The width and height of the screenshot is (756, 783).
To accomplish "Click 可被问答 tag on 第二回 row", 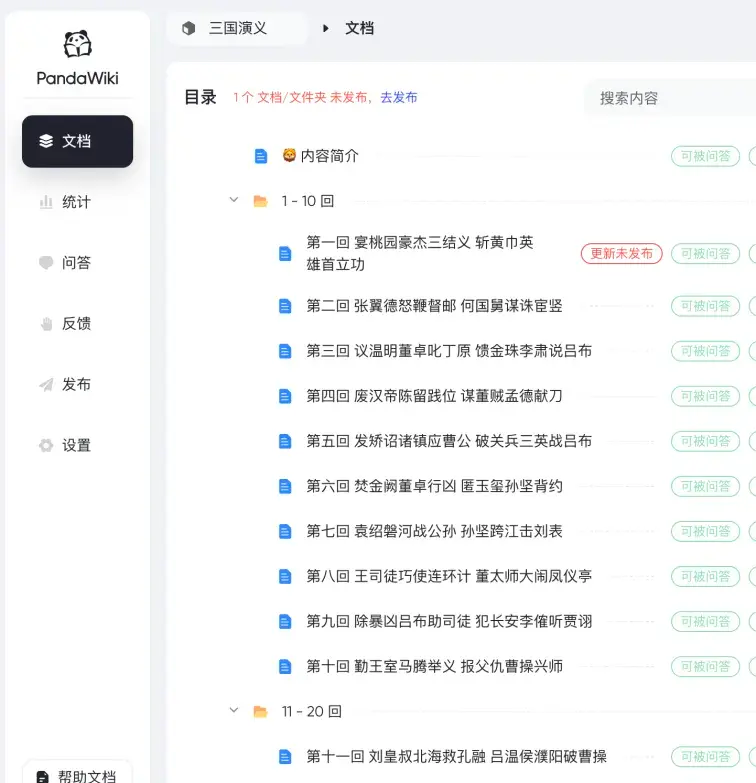I will point(705,306).
